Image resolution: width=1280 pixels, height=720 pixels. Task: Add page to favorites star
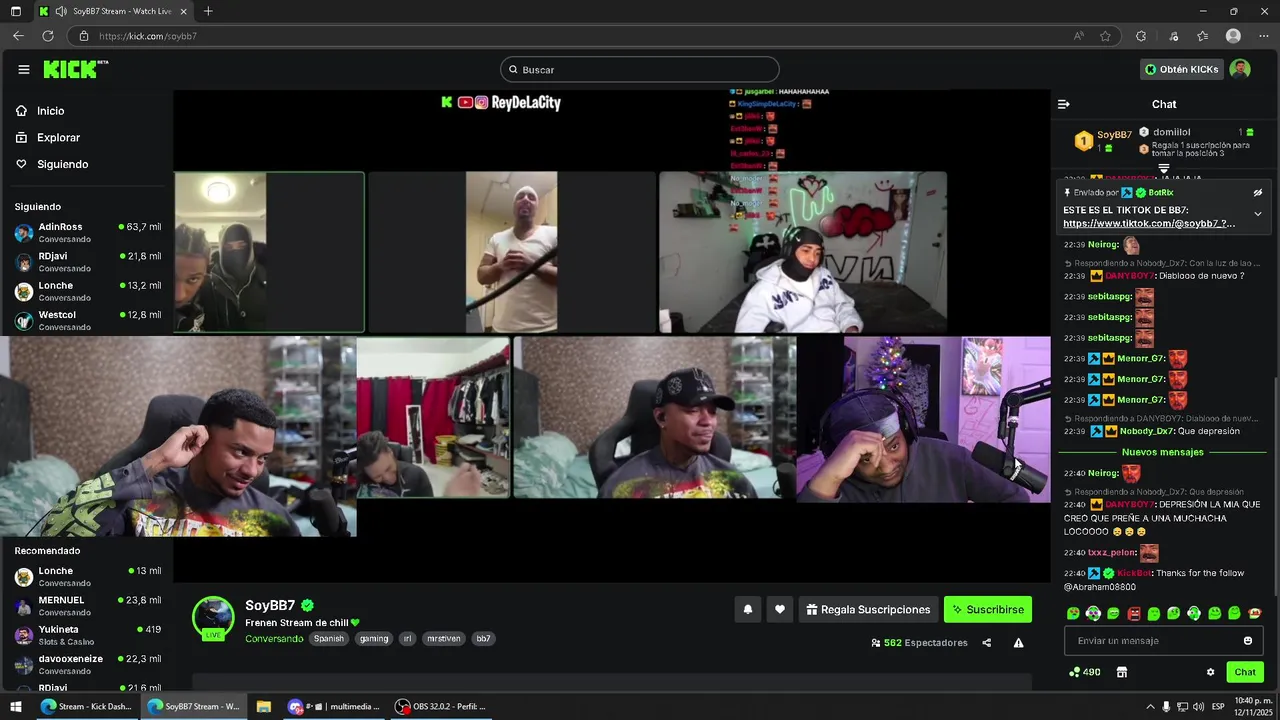point(1105,36)
